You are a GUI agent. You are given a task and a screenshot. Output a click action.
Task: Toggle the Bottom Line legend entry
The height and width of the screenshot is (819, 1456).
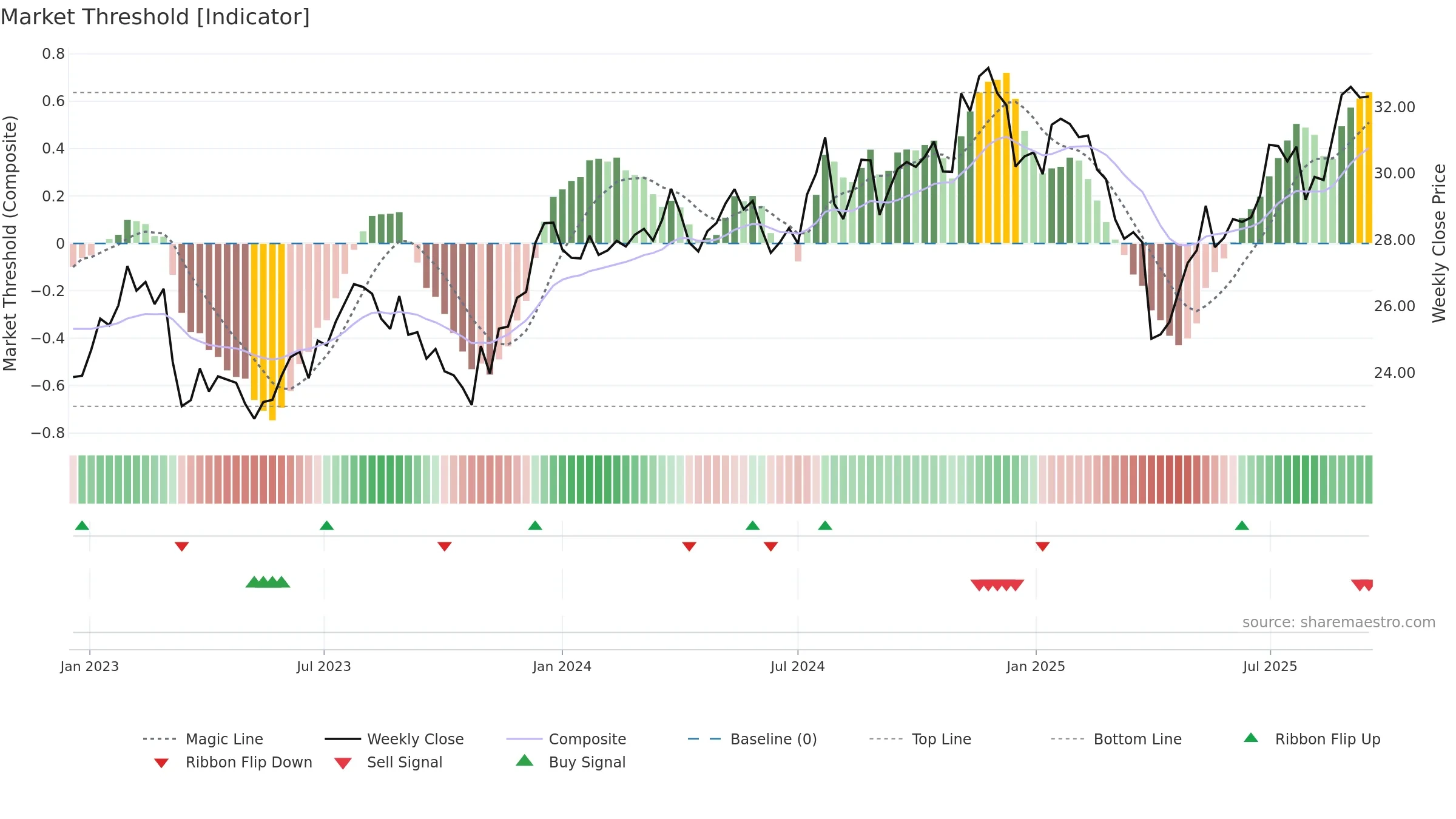[1116, 739]
